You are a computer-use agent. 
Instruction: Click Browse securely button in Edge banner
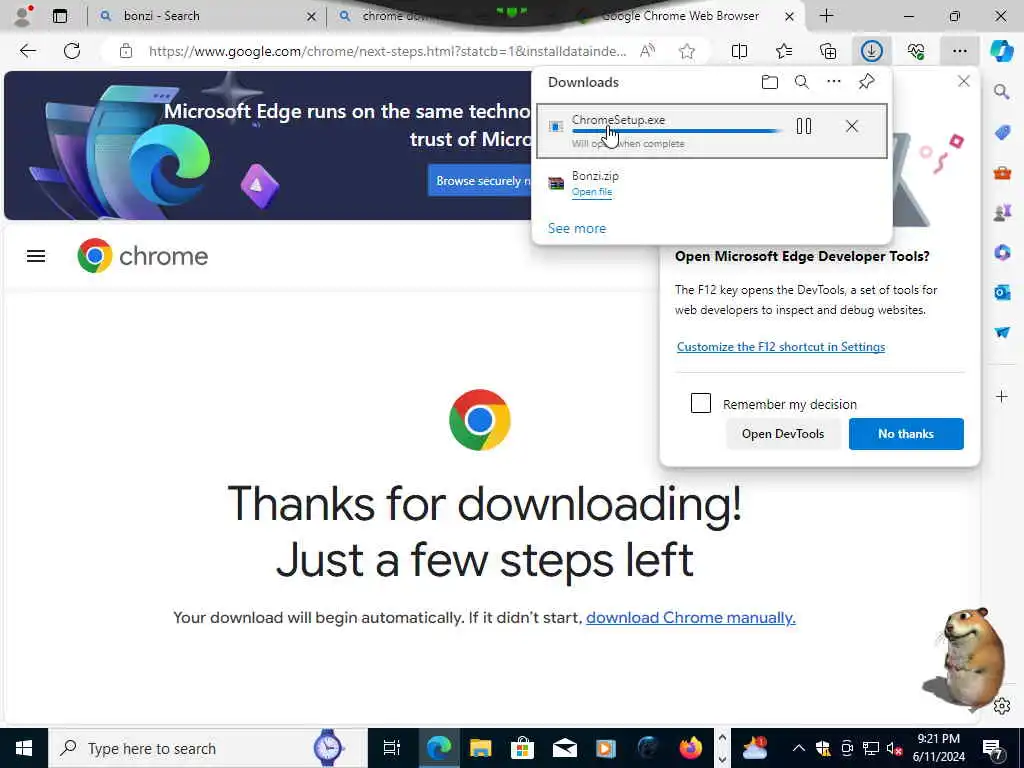tap(480, 181)
